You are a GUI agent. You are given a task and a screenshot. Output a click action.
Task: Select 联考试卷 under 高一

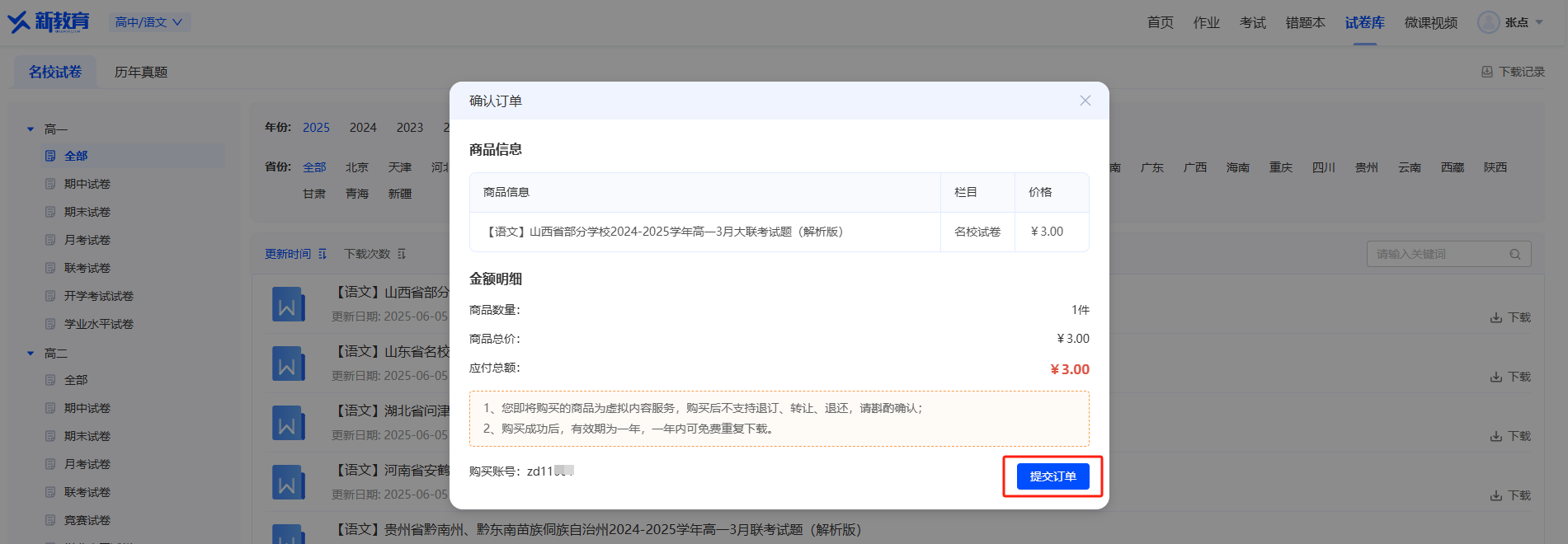click(x=87, y=268)
